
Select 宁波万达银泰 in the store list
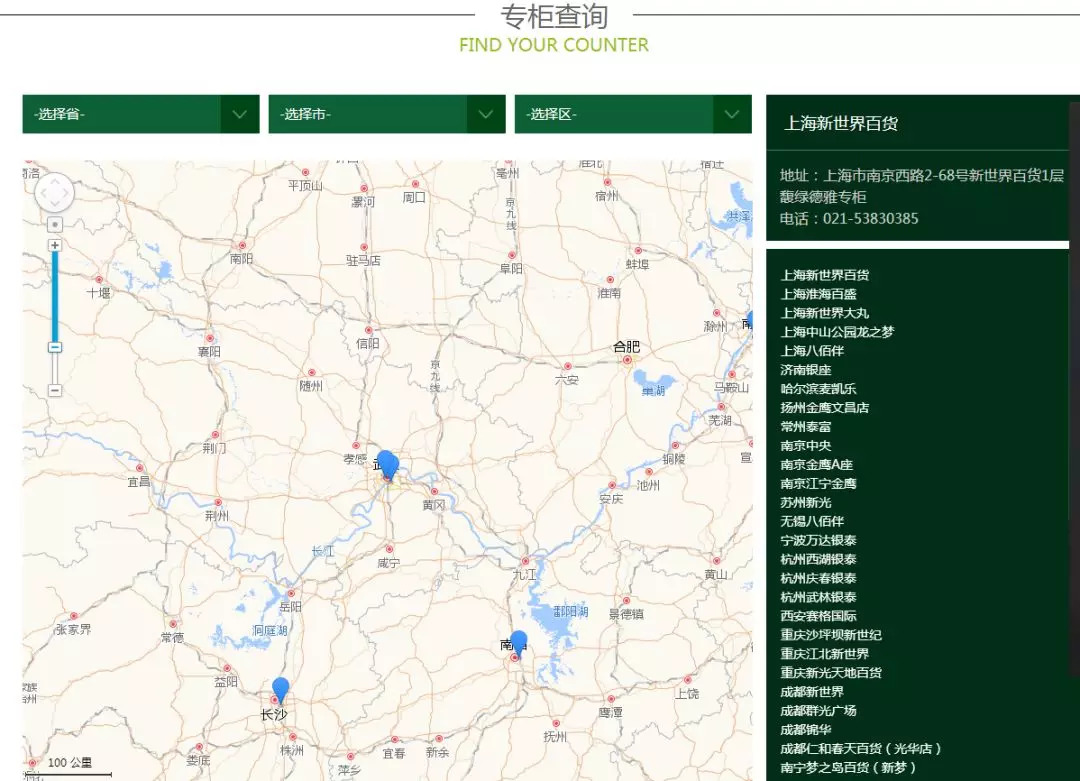coord(818,540)
